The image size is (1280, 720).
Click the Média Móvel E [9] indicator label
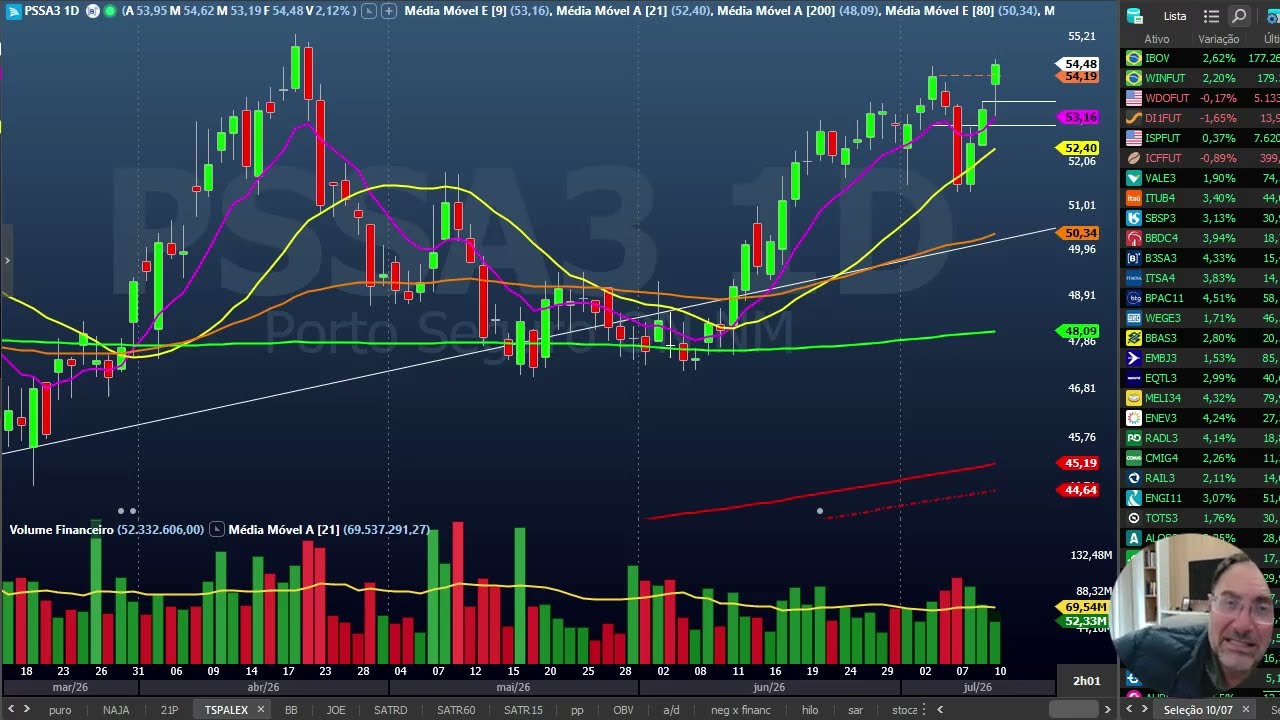[455, 11]
